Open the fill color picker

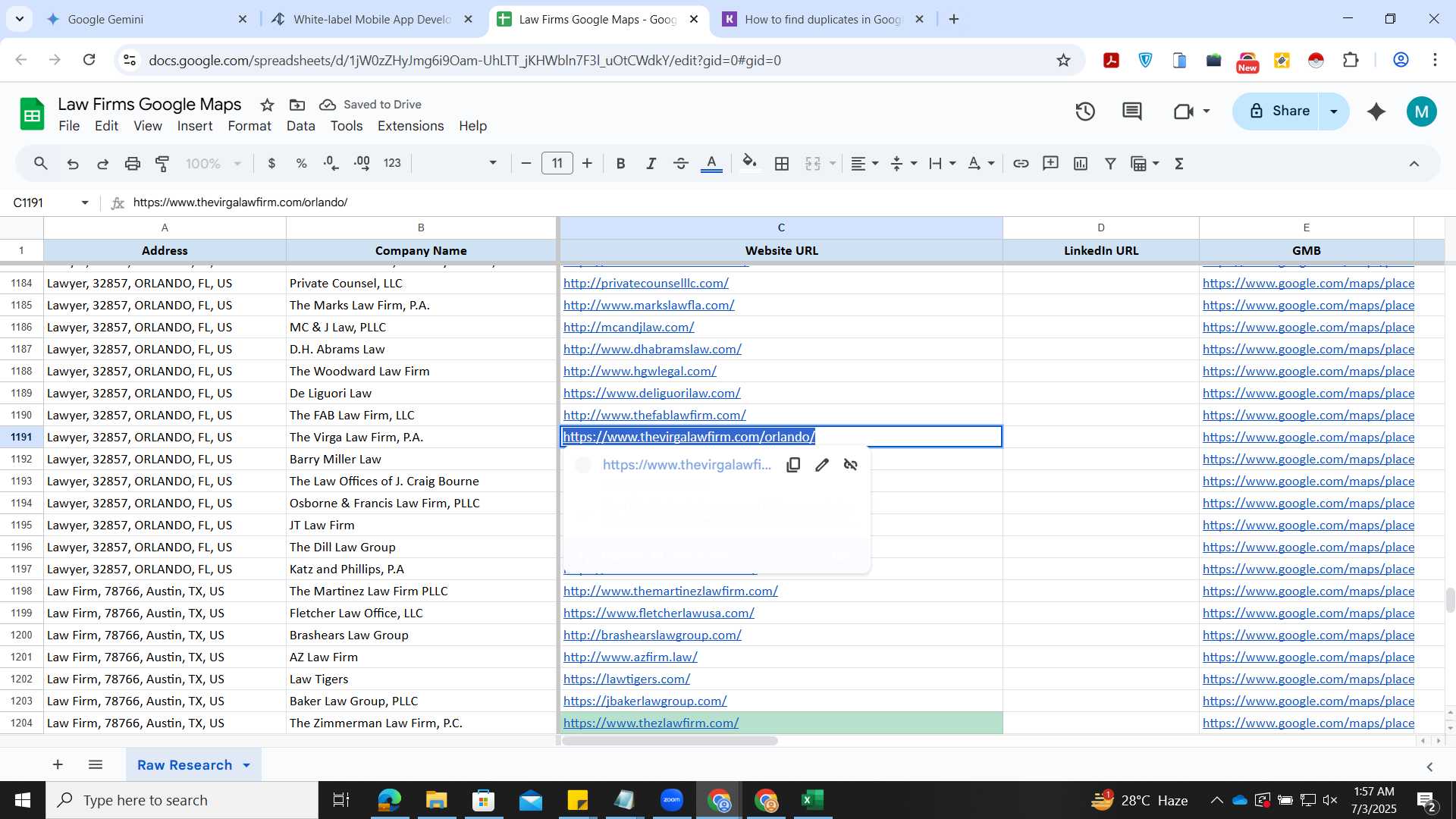[x=749, y=163]
